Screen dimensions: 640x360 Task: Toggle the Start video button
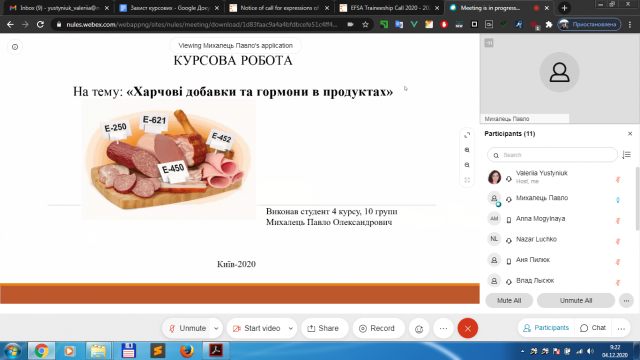click(x=257, y=328)
